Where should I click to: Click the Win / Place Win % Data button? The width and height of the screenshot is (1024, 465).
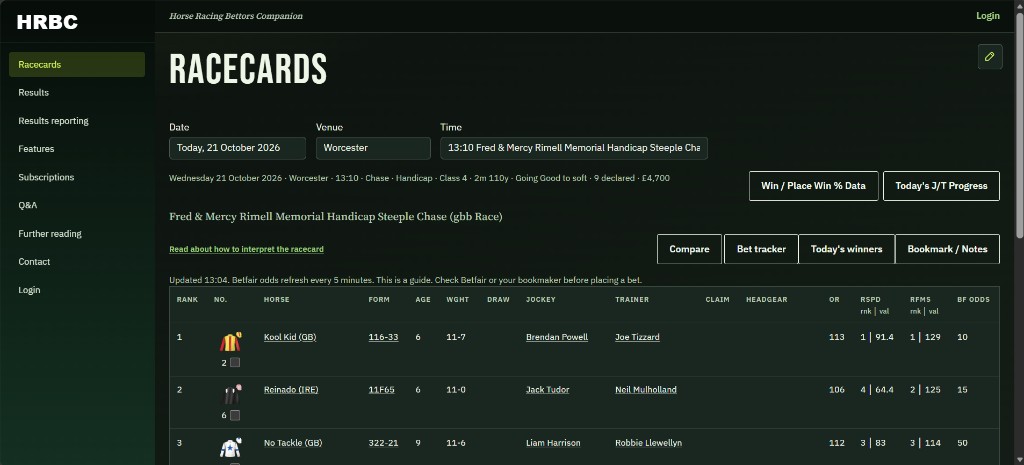pyautogui.click(x=813, y=186)
